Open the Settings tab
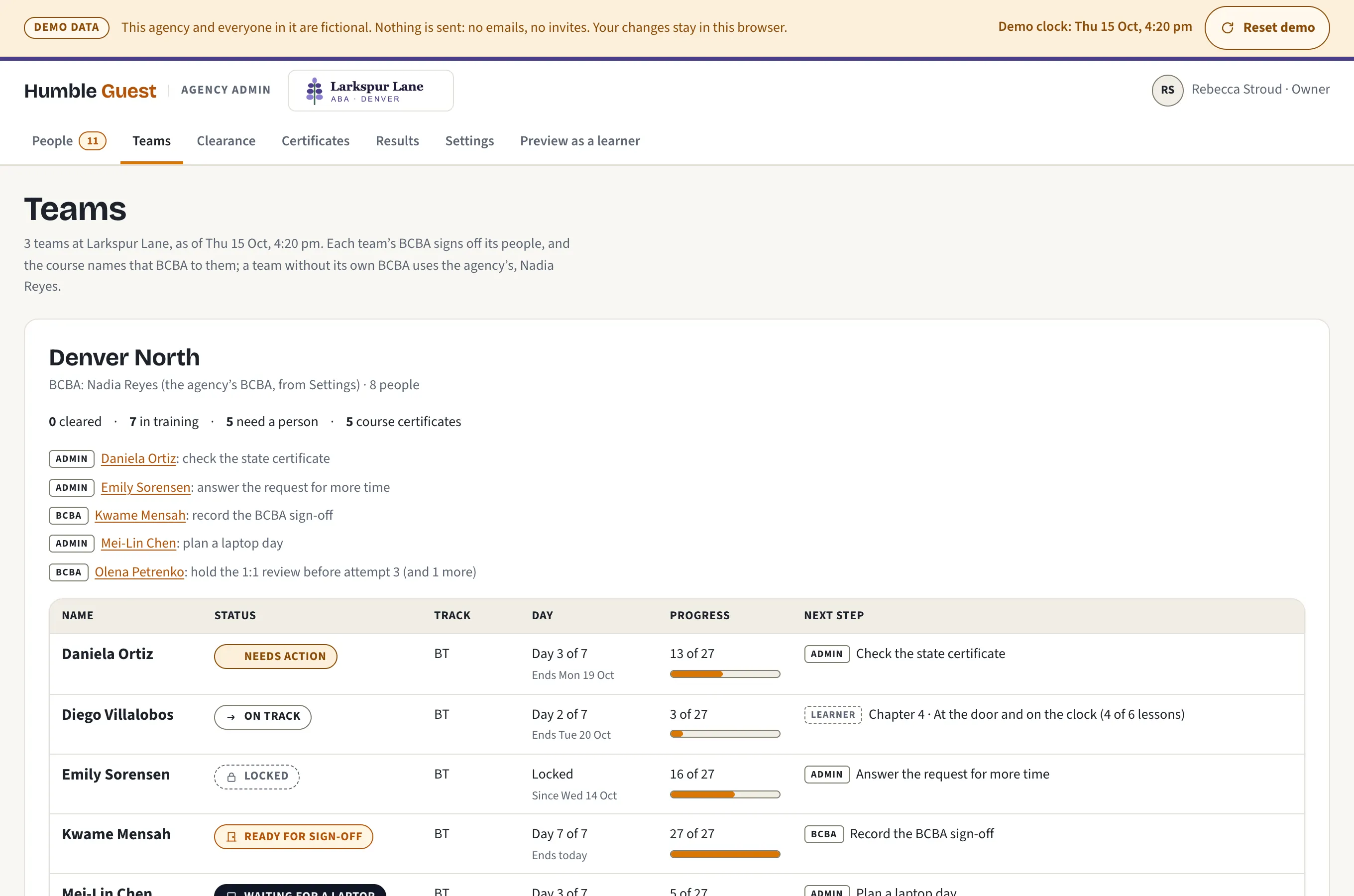1354x896 pixels. pos(469,141)
